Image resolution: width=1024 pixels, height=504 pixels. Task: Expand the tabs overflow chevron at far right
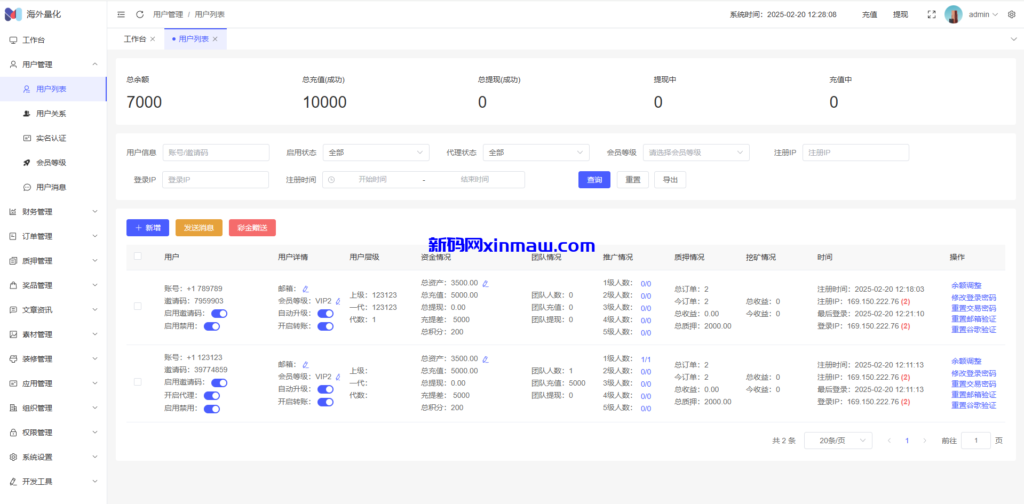(1013, 39)
